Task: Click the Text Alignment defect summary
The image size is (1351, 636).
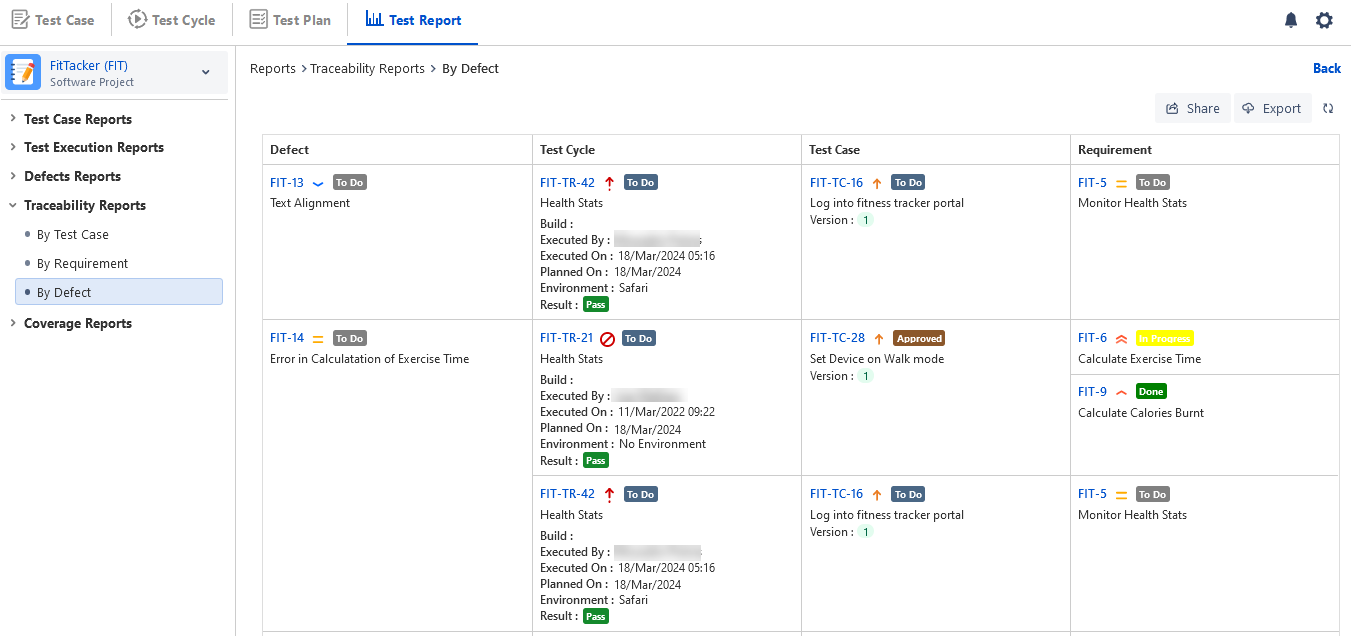Action: tap(310, 203)
